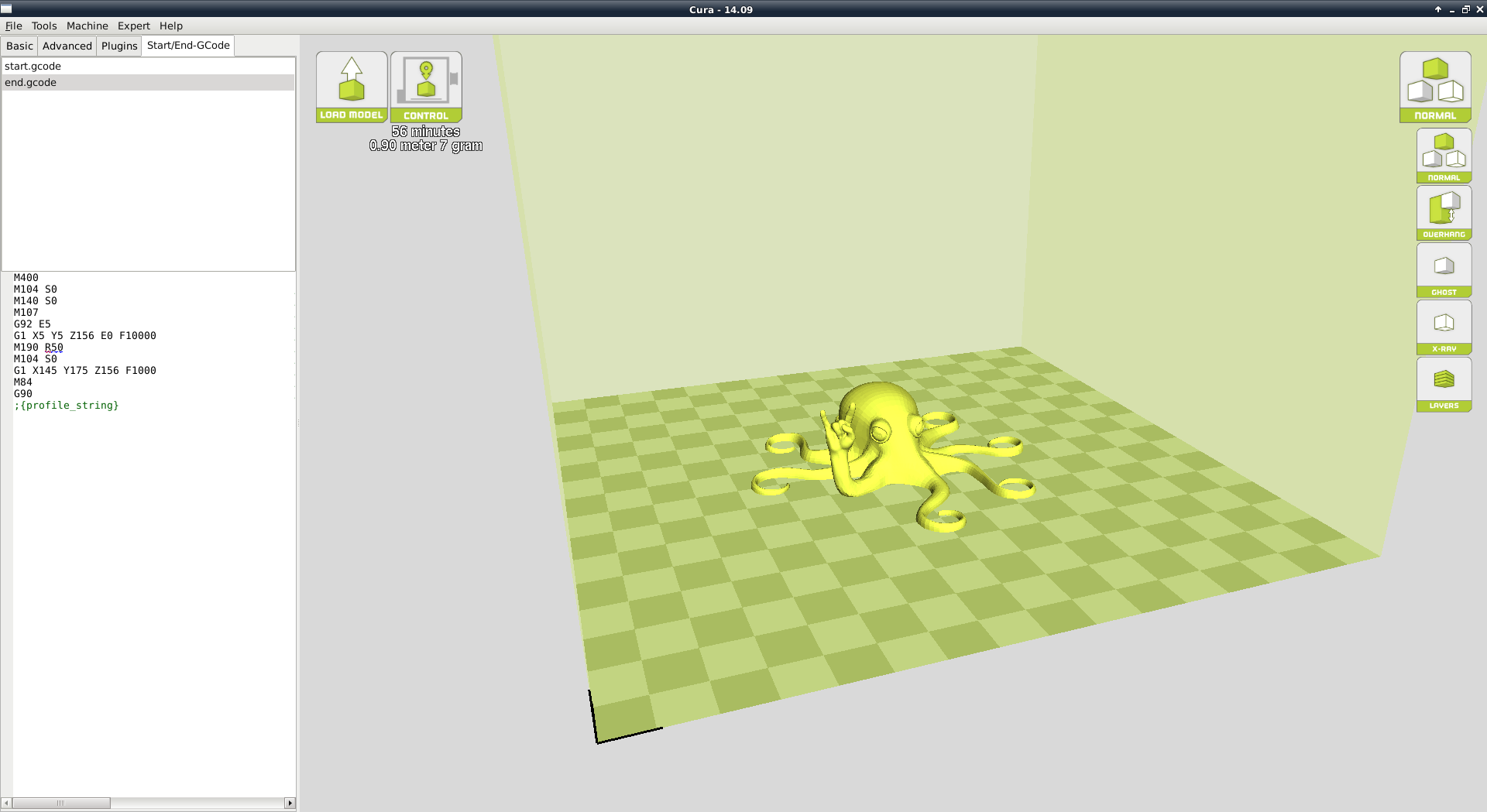Open the top Normal view mode selector
Screen dimensions: 1487x812
click(1435, 87)
